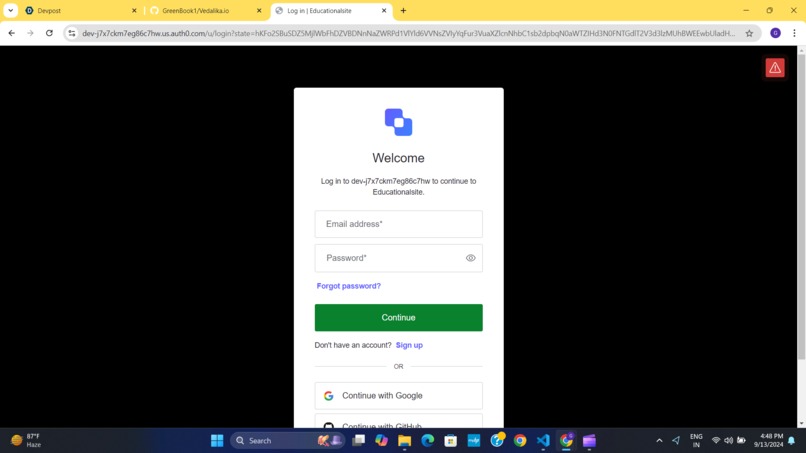Screen dimensions: 806x453
Task: Continue with Google sign-in
Action: pos(398,395)
